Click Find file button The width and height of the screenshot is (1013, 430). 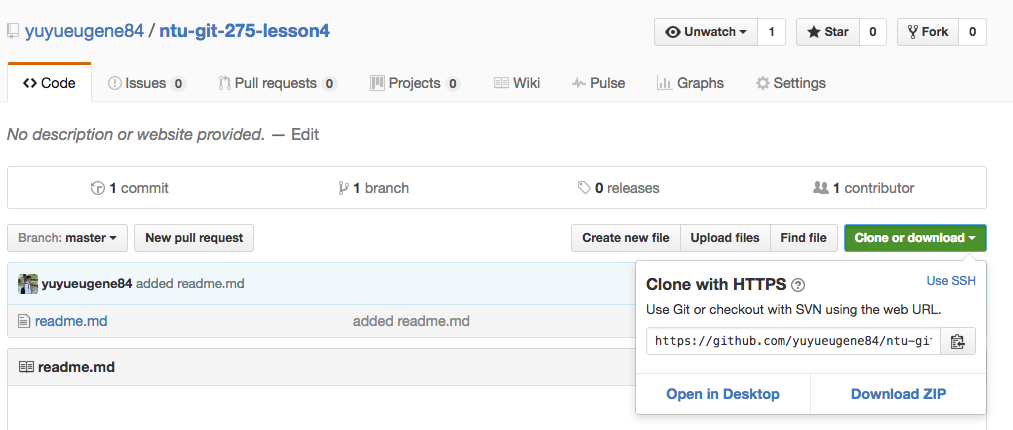pos(803,238)
